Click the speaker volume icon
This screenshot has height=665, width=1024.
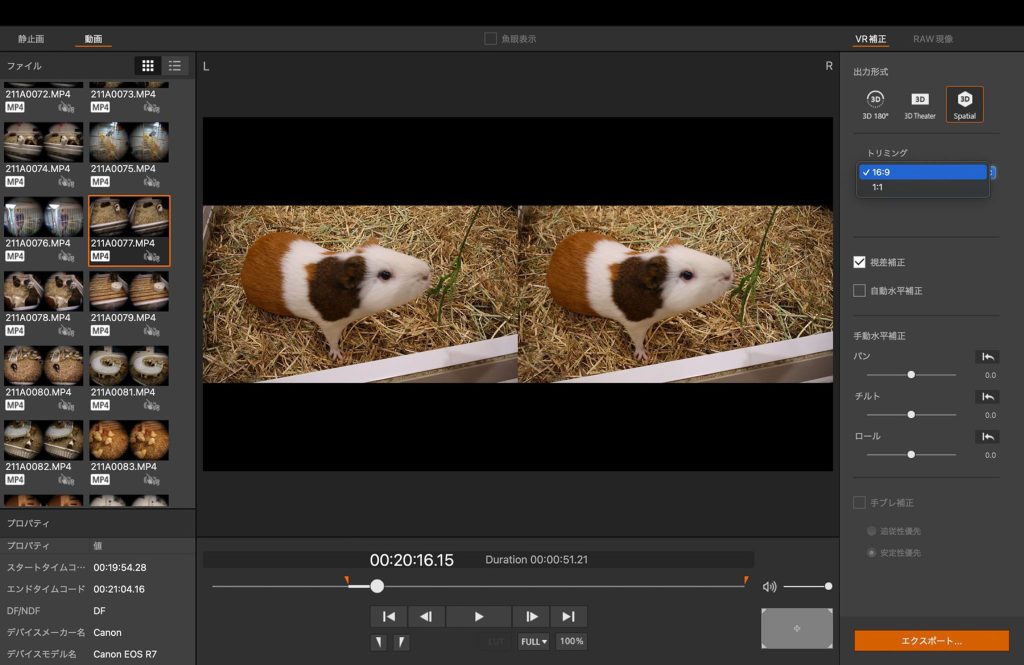click(769, 587)
